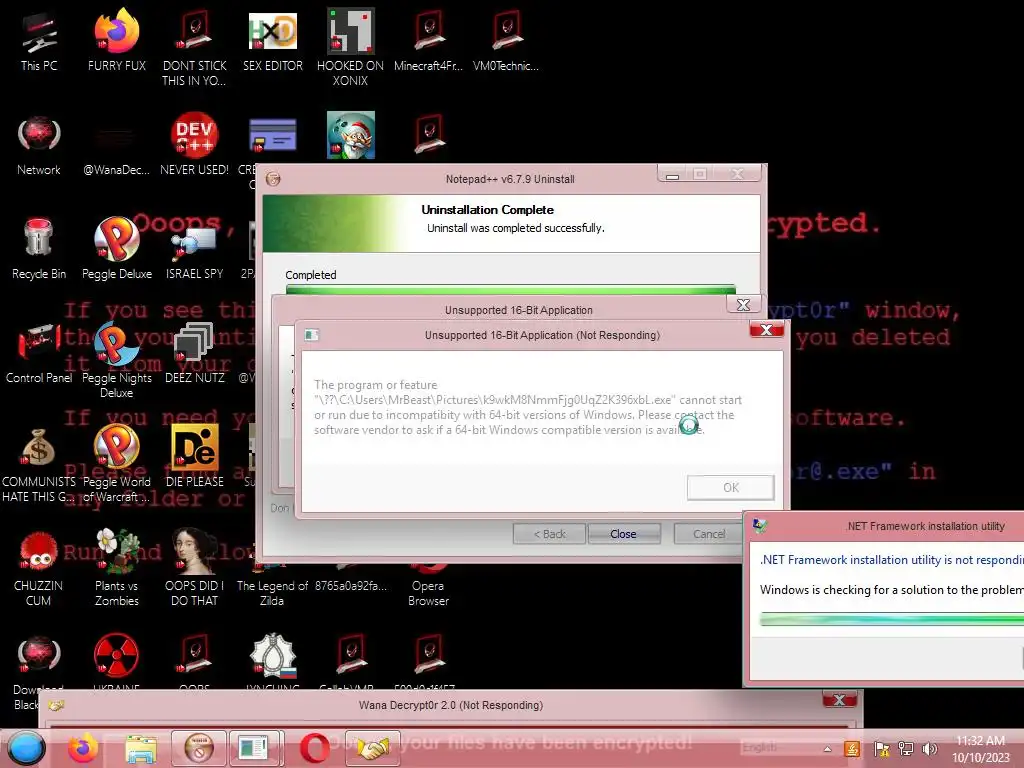1024x768 pixels.
Task: Launch Peggle Nights Deluxe shortcut
Action: click(x=117, y=360)
